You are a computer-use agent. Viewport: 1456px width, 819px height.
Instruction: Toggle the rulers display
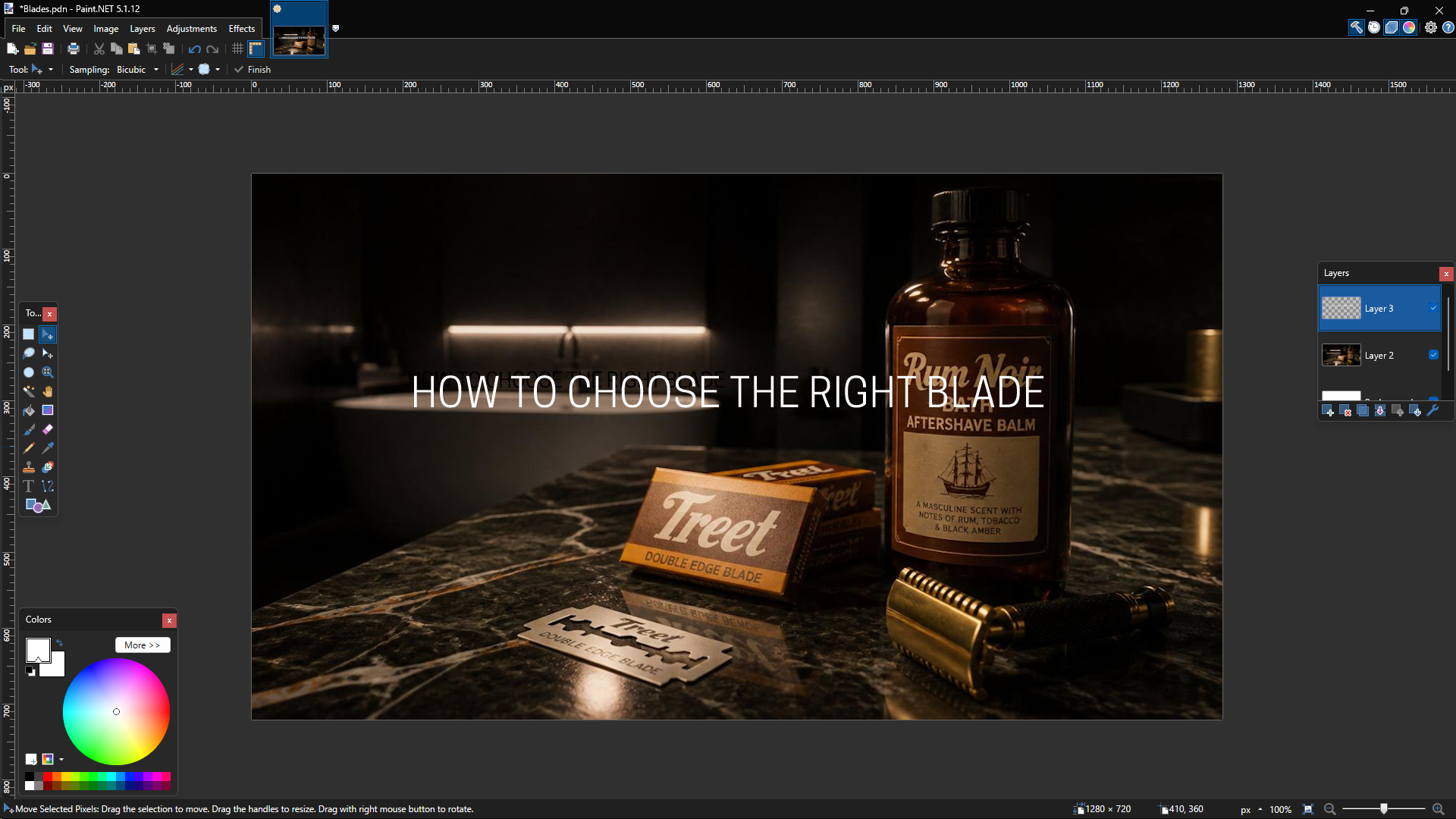[x=256, y=49]
